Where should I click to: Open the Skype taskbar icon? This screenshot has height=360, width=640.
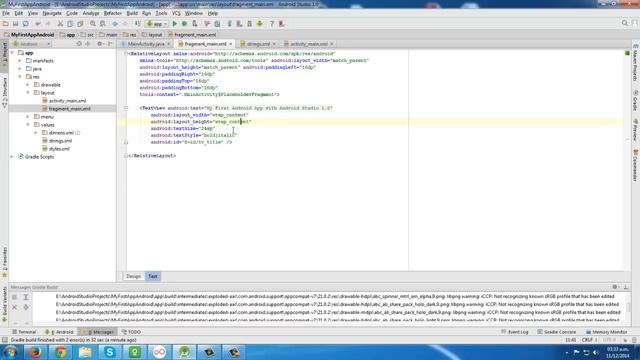(110, 352)
